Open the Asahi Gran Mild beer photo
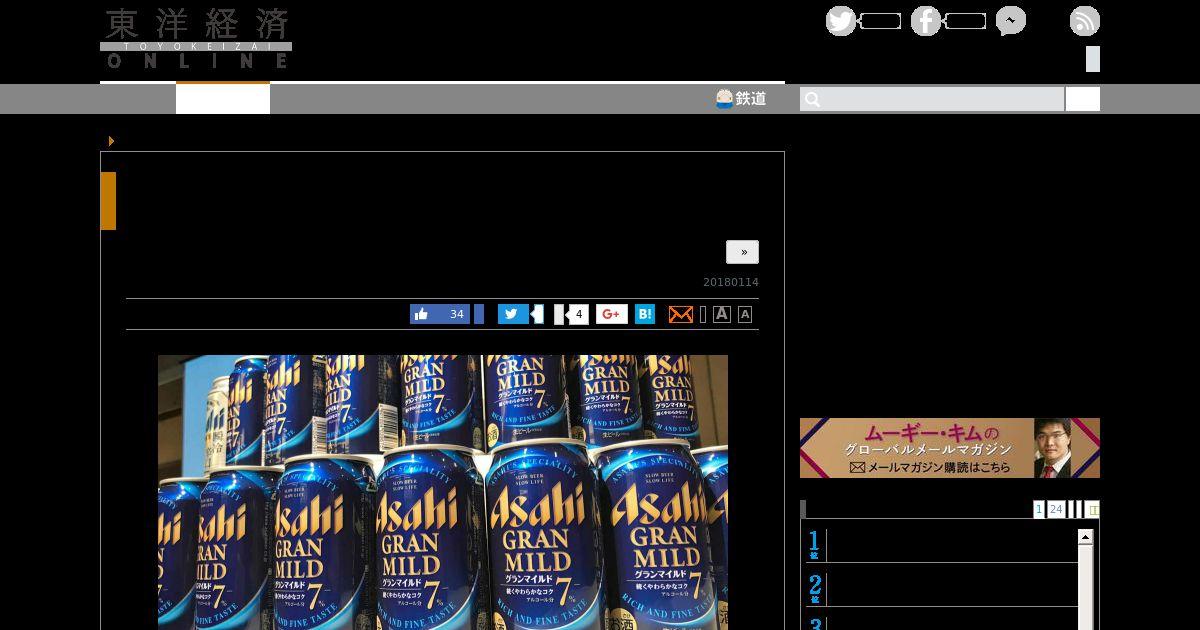This screenshot has width=1200, height=630. pos(443,492)
